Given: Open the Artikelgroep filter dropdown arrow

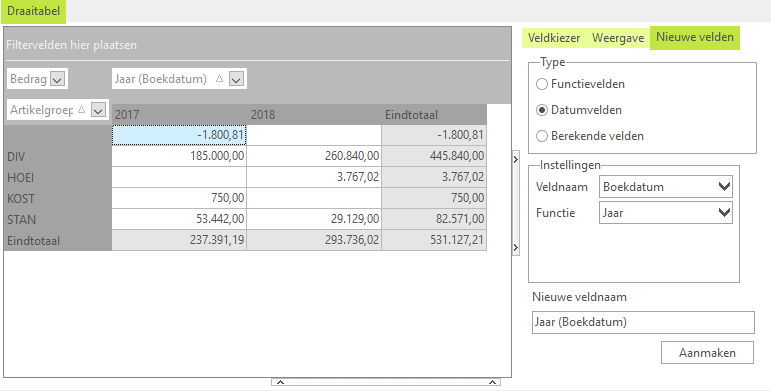Looking at the screenshot, I should pos(98,110).
